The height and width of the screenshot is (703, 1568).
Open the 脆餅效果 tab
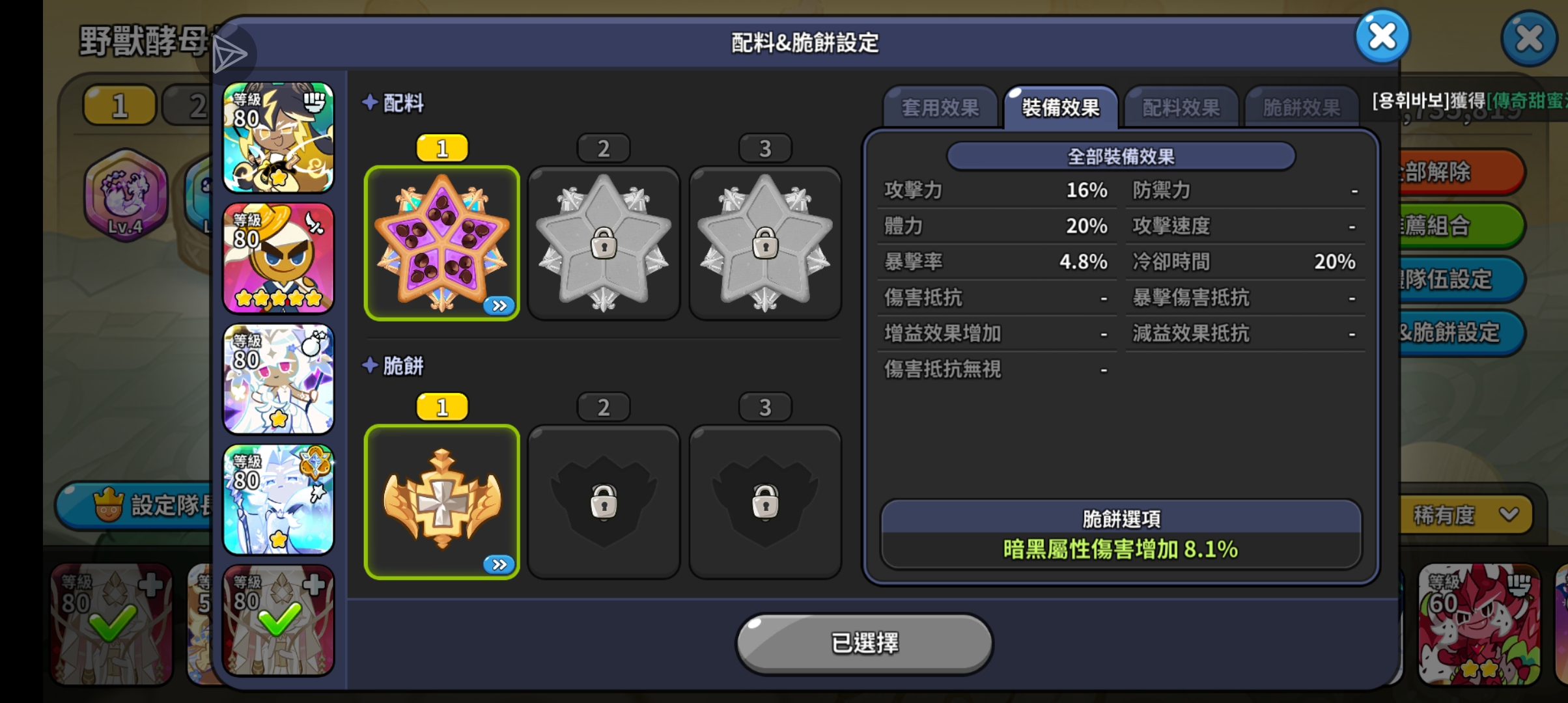click(x=1301, y=107)
